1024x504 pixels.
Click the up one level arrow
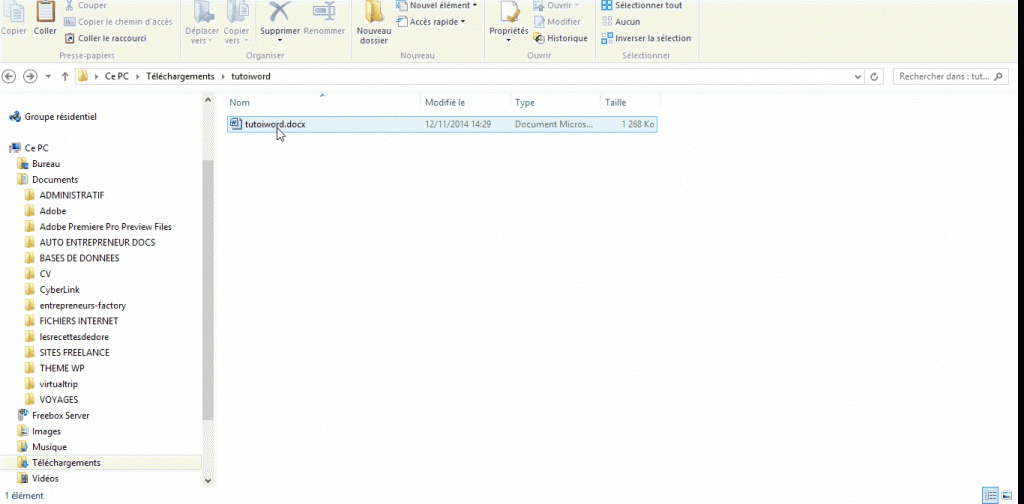[x=65, y=76]
